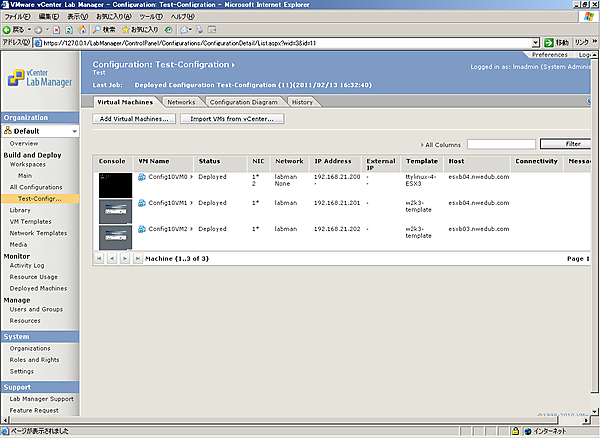
Task: Open the All Columns filter dropdown
Action: coord(443,144)
